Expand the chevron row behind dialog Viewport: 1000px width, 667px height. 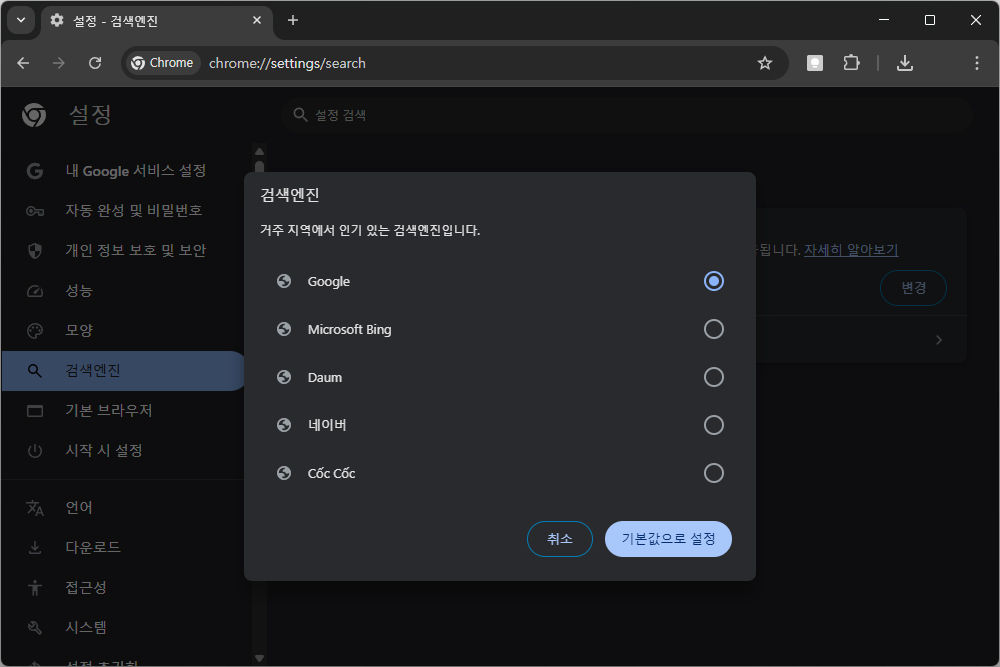[938, 340]
